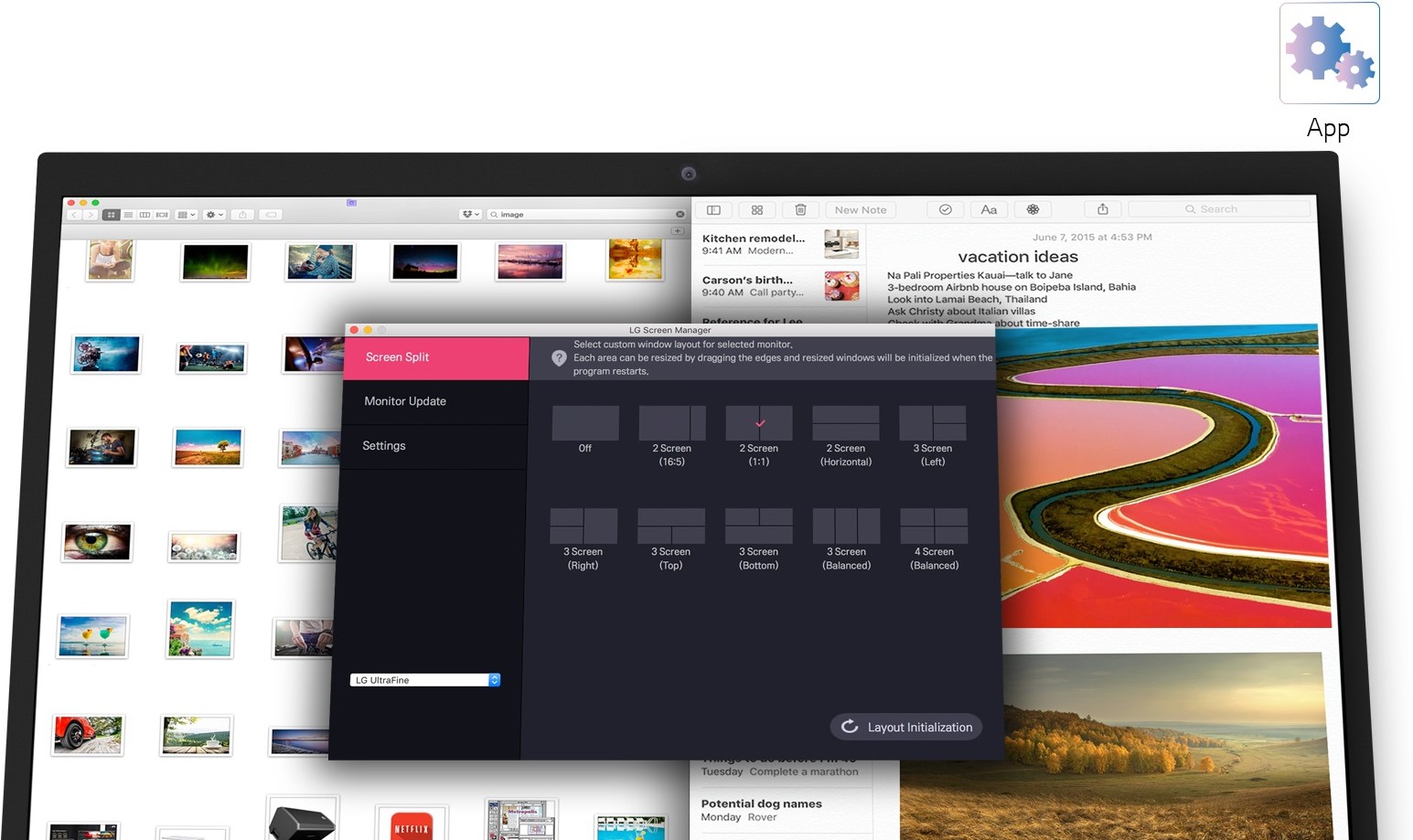Open the Kitchen remodel note

[x=779, y=244]
